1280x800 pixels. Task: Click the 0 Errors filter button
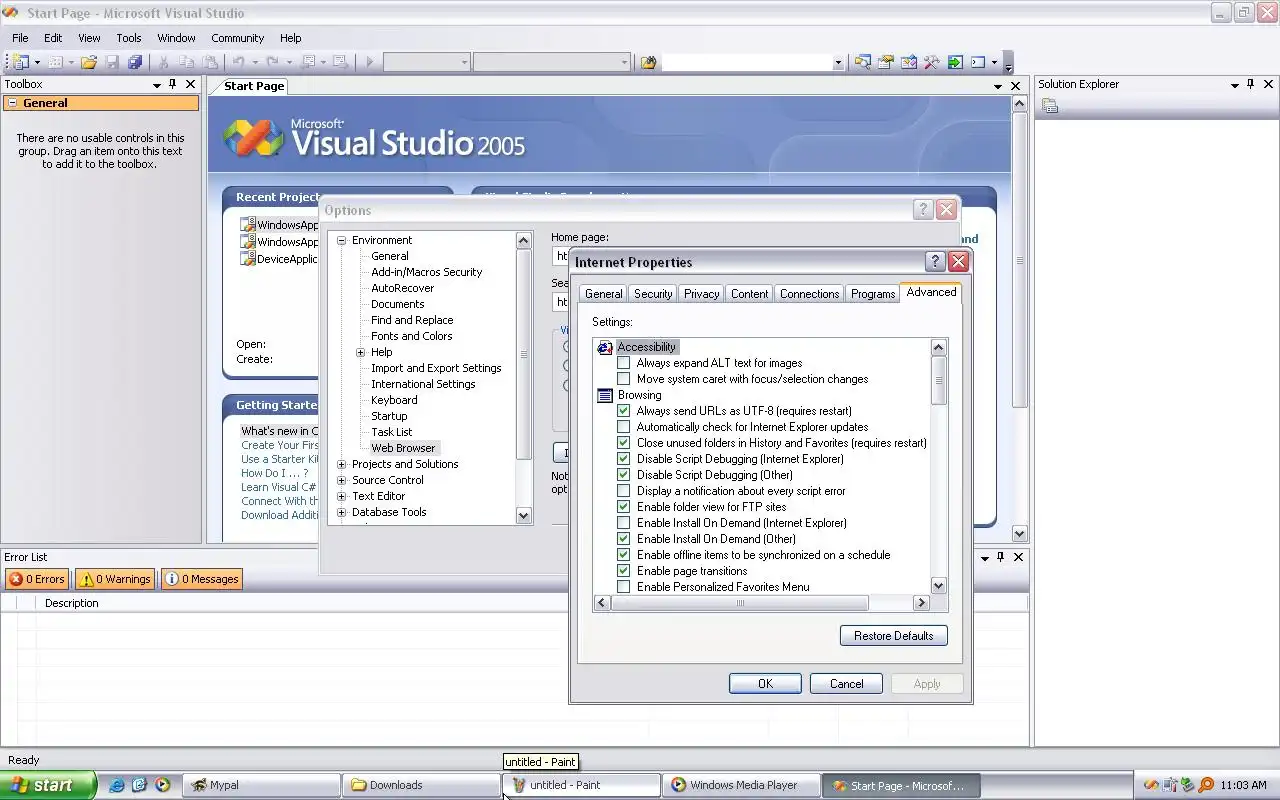pyautogui.click(x=38, y=579)
